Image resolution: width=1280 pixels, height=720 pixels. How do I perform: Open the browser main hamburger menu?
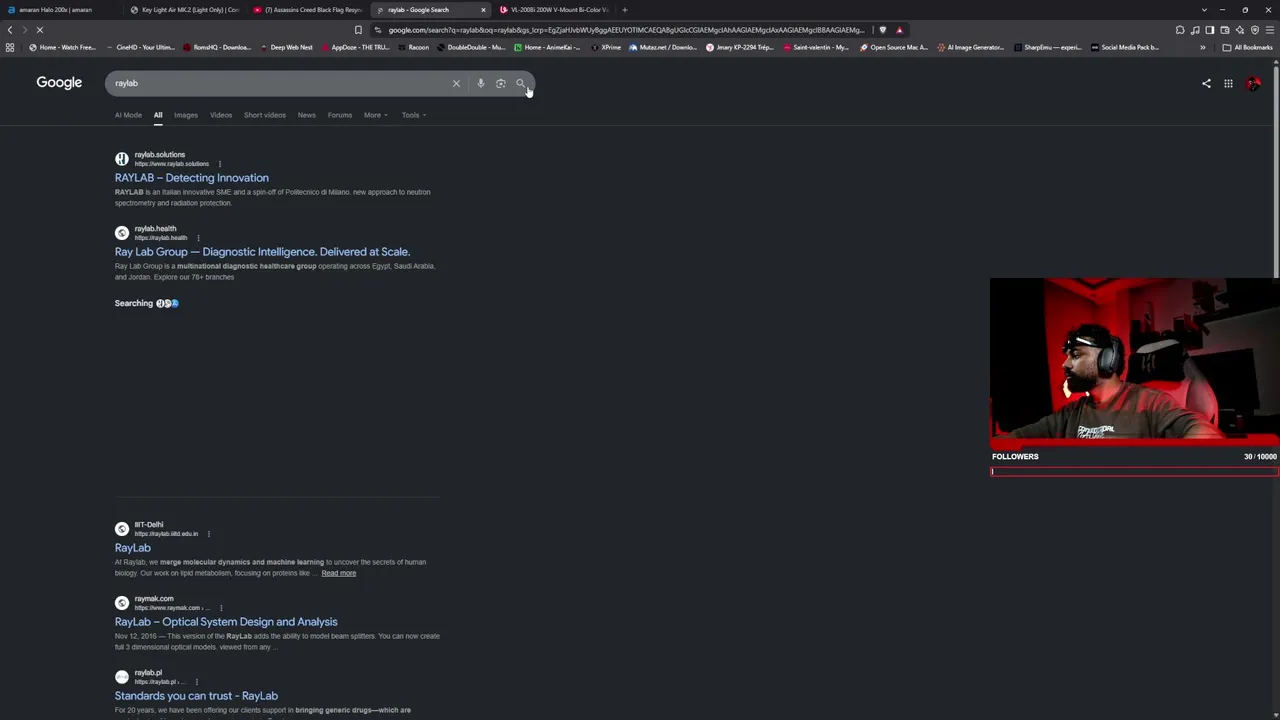coord(1270,30)
